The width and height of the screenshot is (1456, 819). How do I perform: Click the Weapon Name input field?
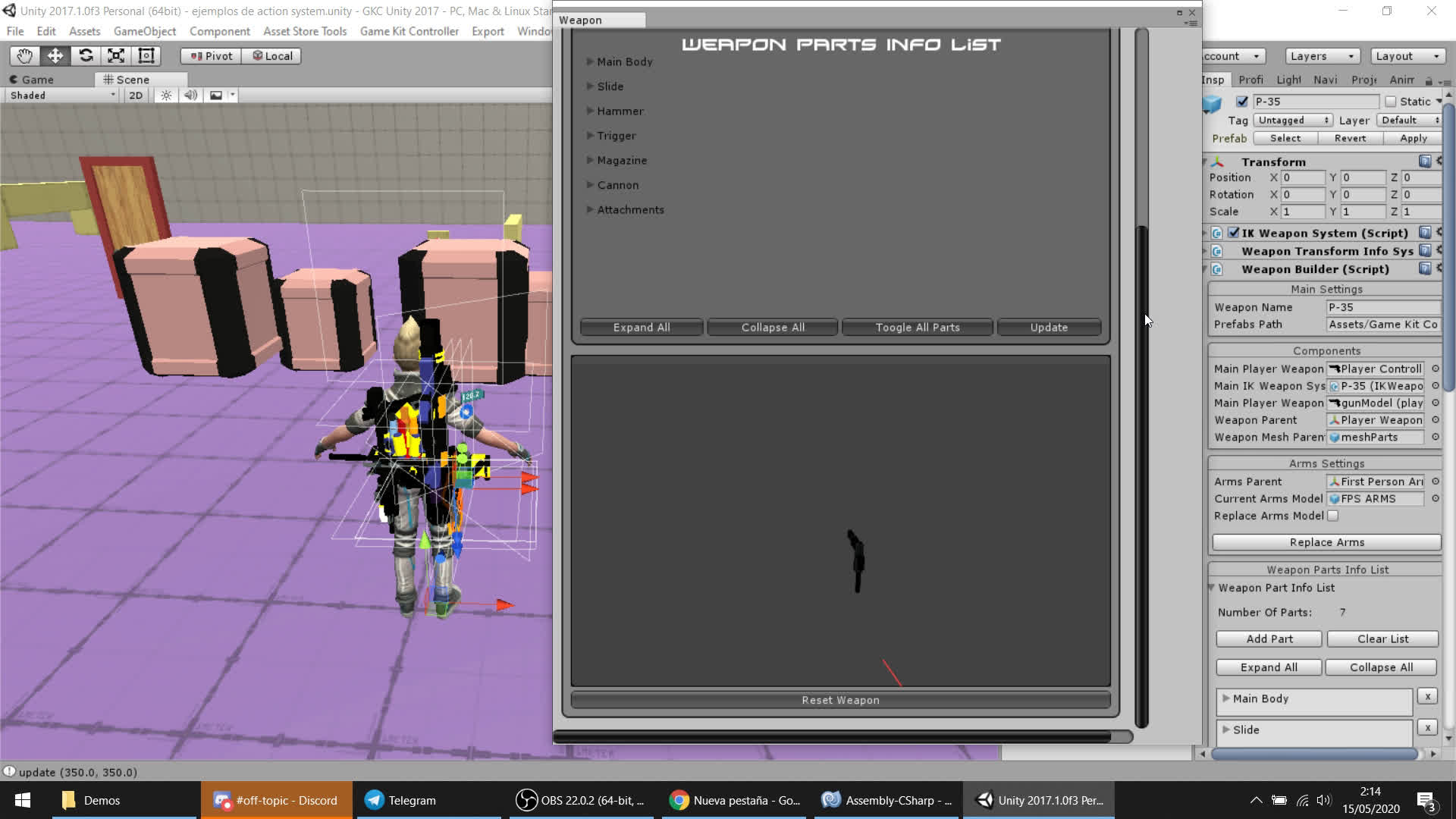click(x=1382, y=307)
